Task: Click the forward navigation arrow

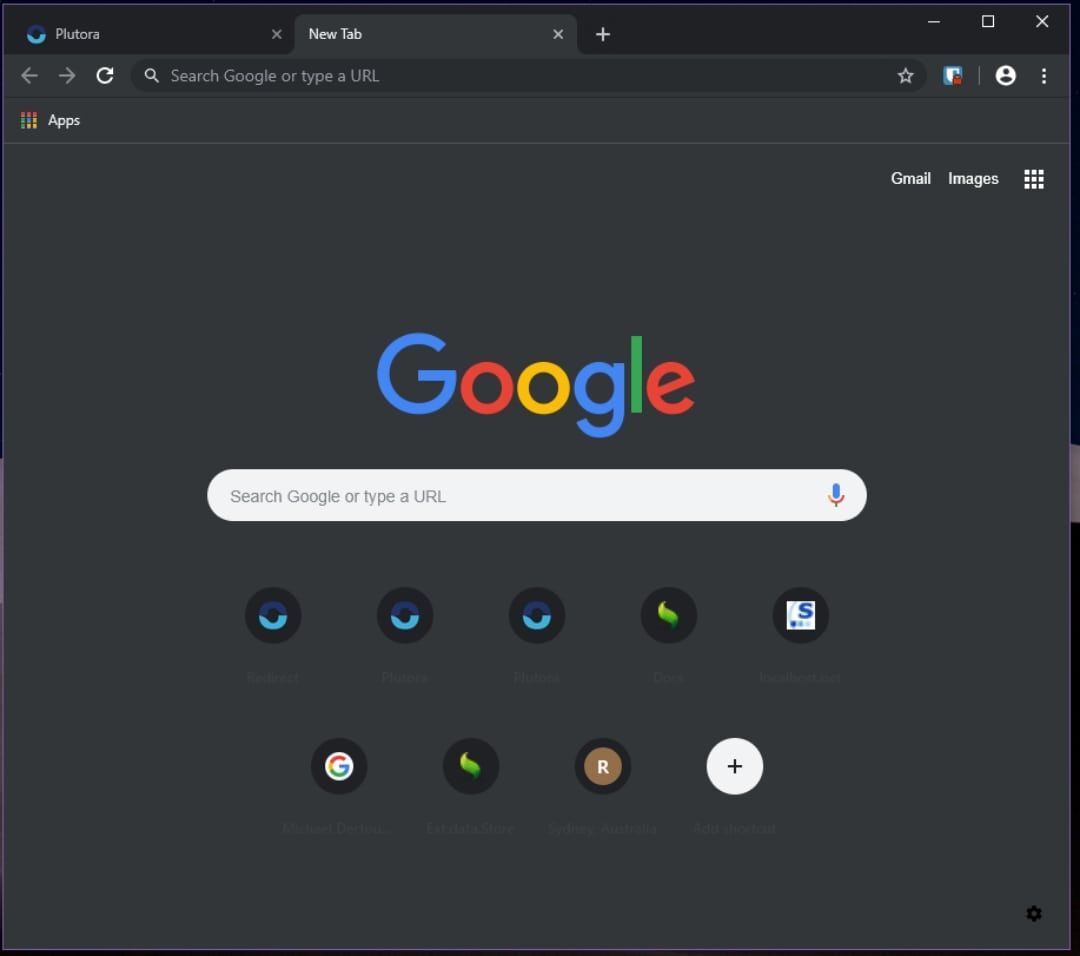Action: [x=66, y=75]
